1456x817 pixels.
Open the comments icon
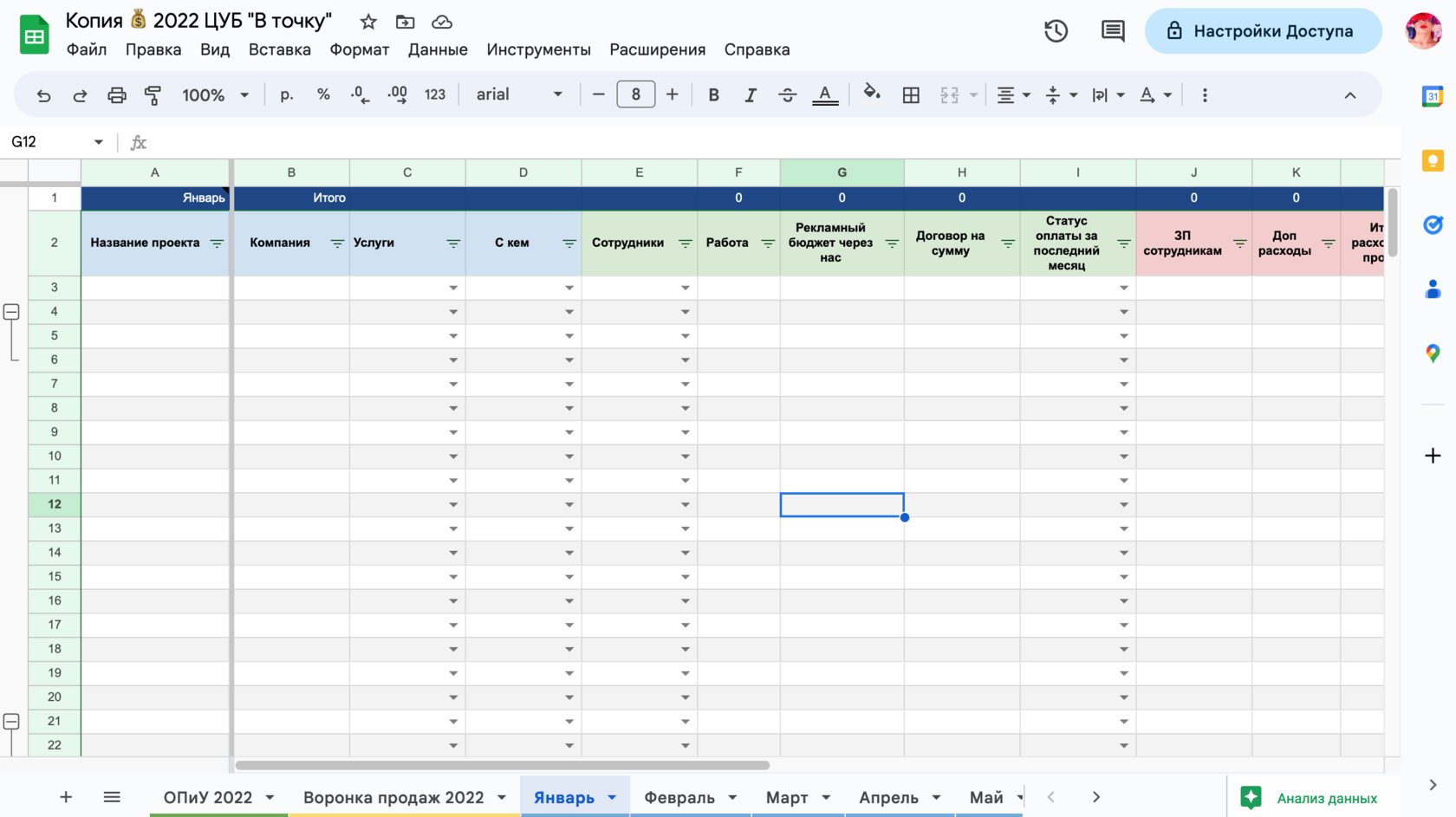tap(1113, 31)
